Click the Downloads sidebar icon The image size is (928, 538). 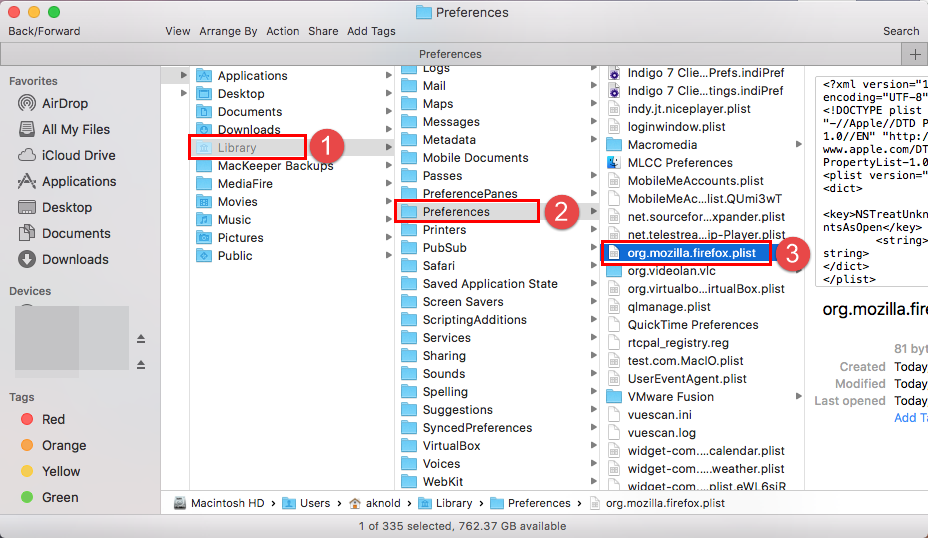[x=27, y=259]
